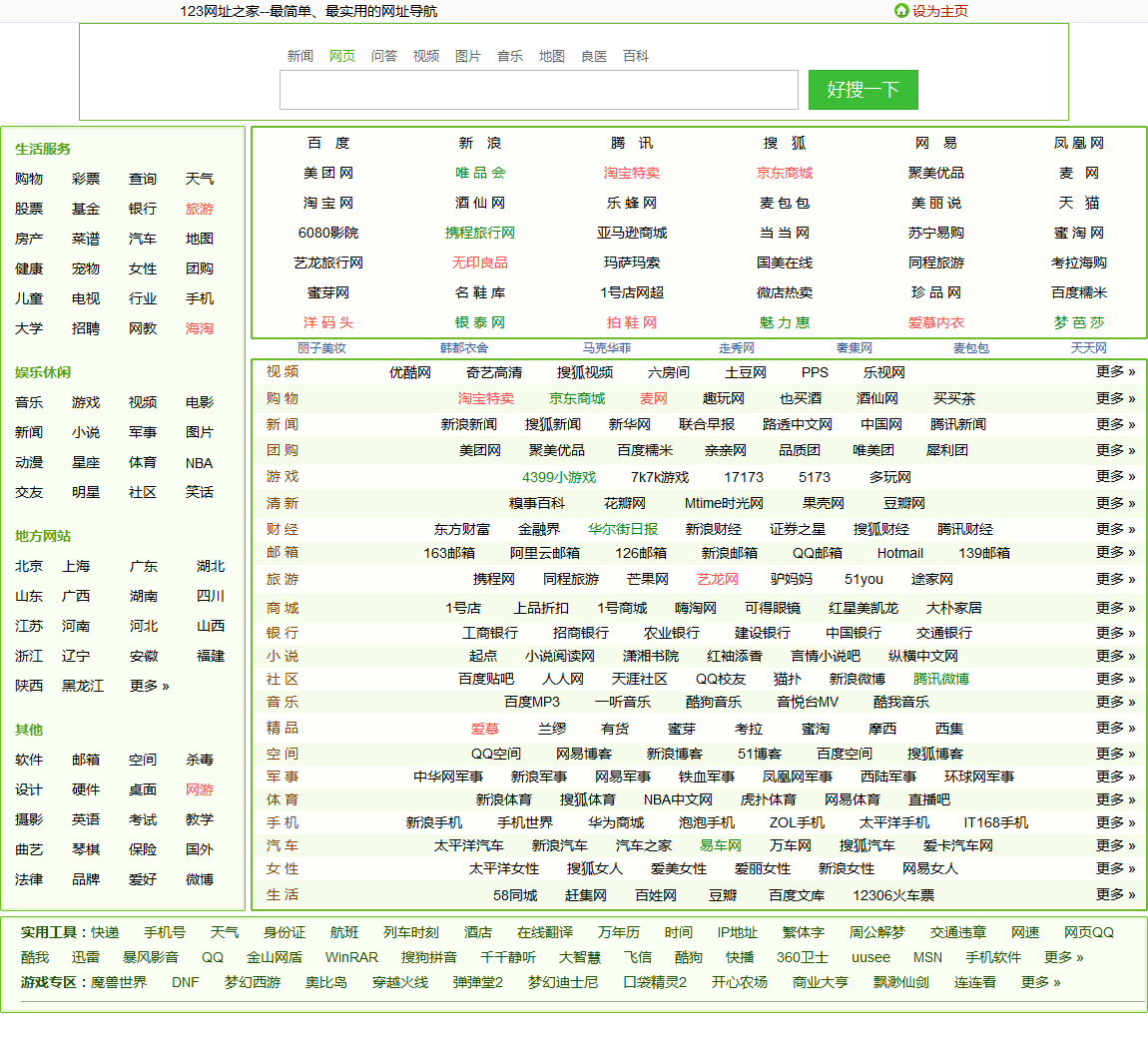The height and width of the screenshot is (1043, 1148).
Task: Click the 丽子美妆 promo link
Action: point(321,348)
